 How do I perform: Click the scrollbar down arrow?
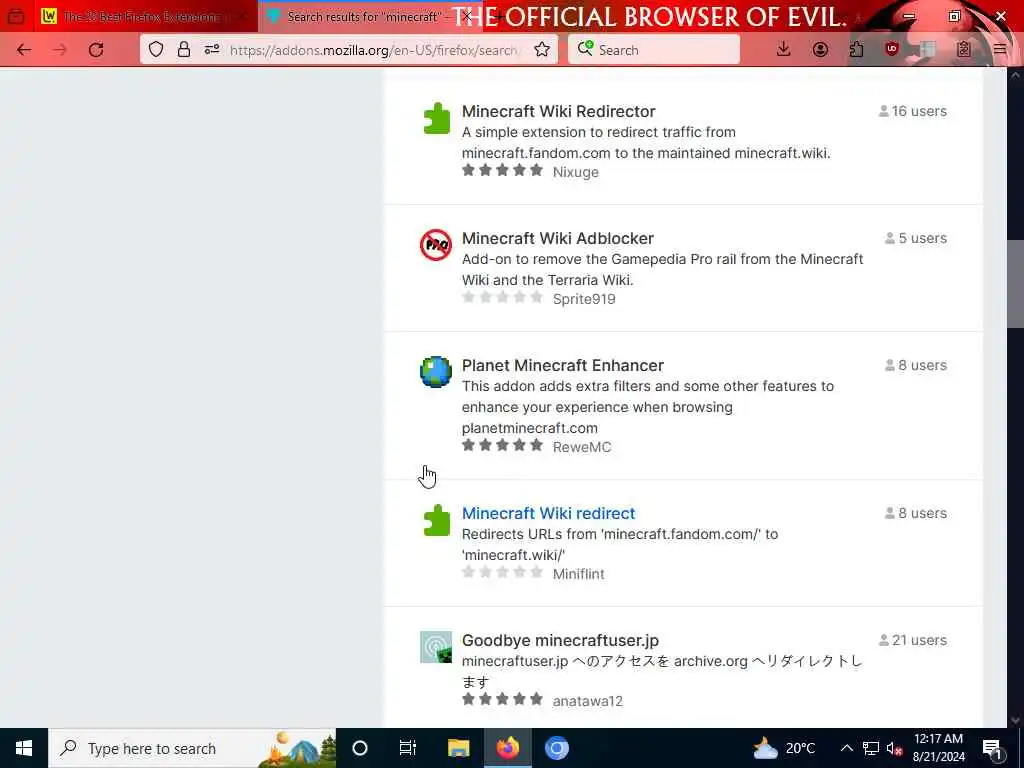(1015, 720)
